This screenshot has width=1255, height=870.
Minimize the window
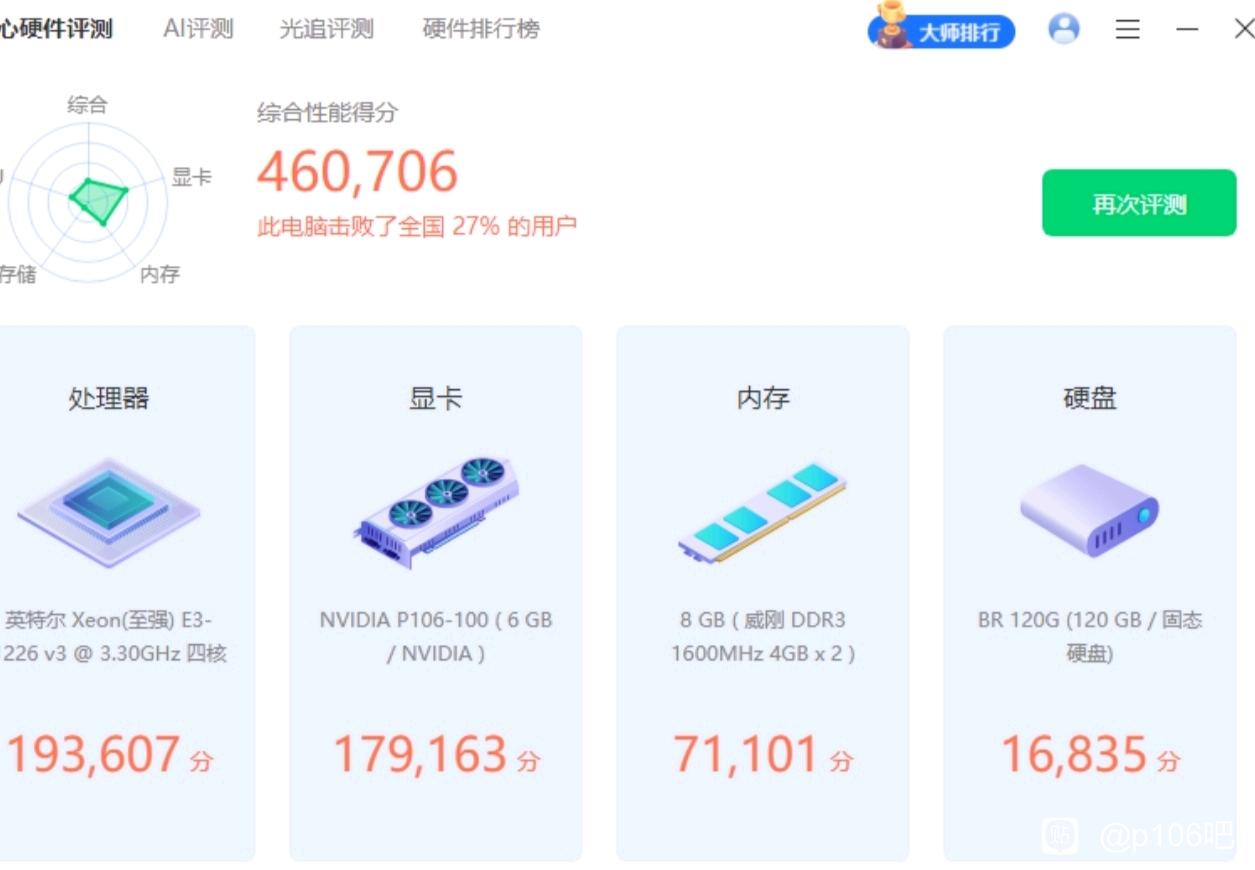(x=1187, y=30)
